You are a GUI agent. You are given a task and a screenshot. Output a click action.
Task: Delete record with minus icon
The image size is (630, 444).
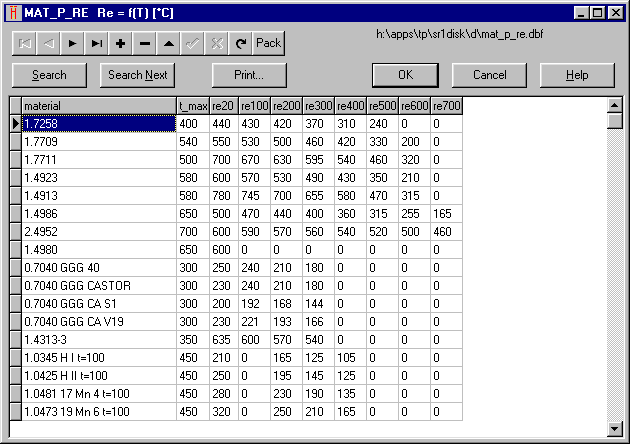144,43
